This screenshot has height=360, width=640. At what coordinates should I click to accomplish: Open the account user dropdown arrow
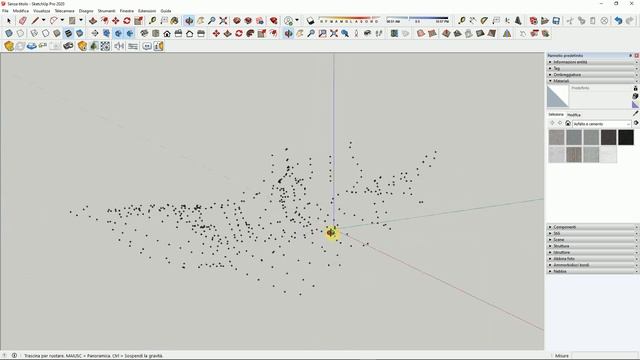(x=297, y=20)
